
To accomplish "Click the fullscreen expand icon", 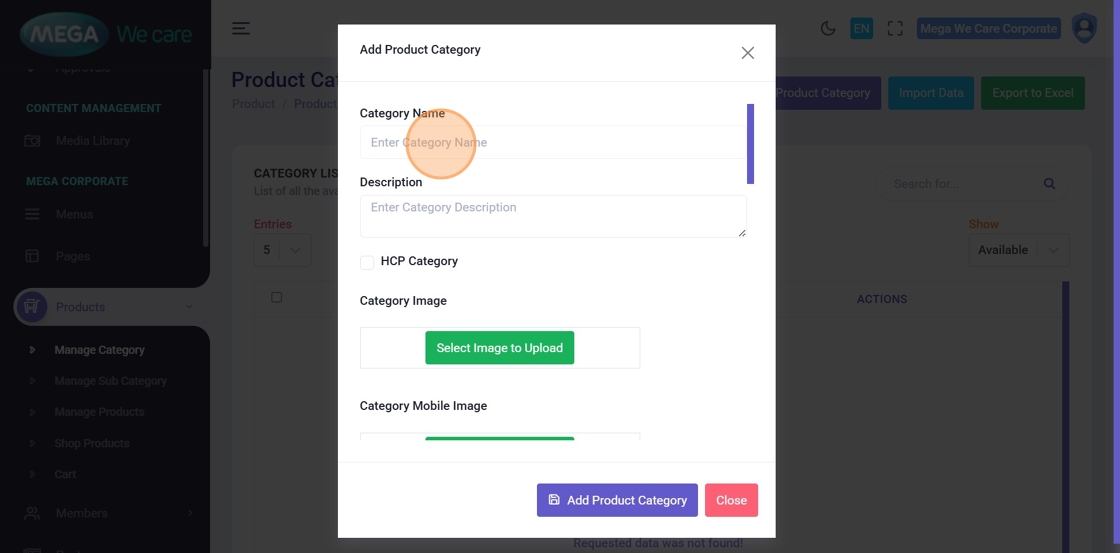I will click(895, 28).
